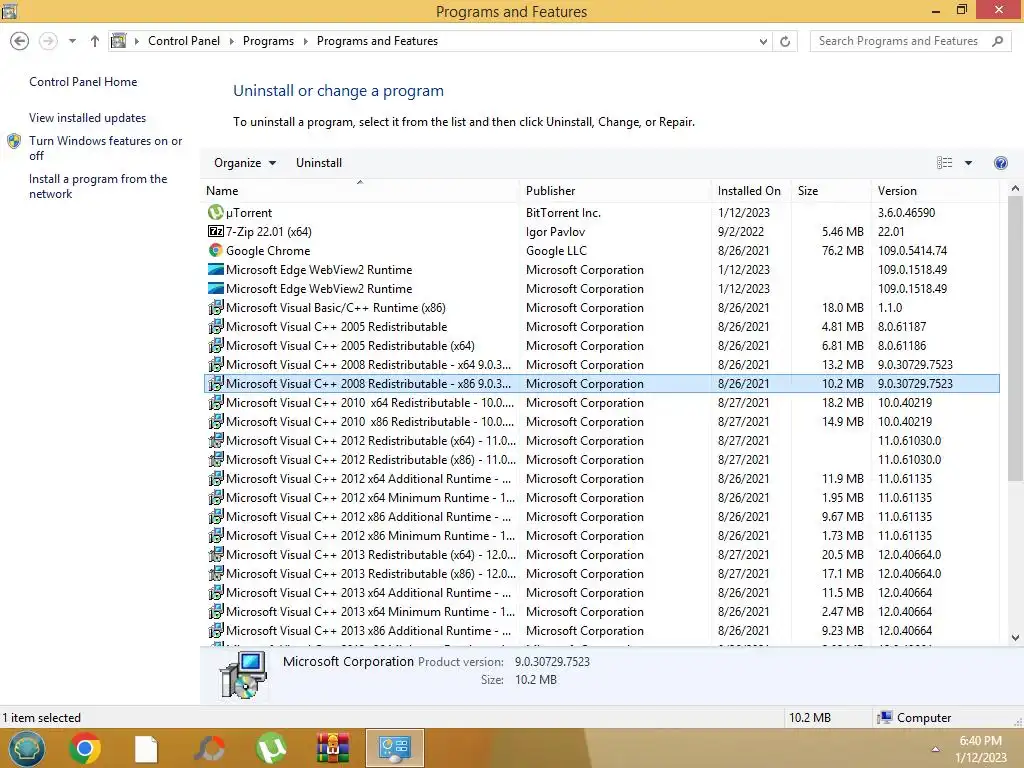Select Visual C++ 2012 x86 Minimum Runtime
1024x768 pixels.
pos(601,536)
